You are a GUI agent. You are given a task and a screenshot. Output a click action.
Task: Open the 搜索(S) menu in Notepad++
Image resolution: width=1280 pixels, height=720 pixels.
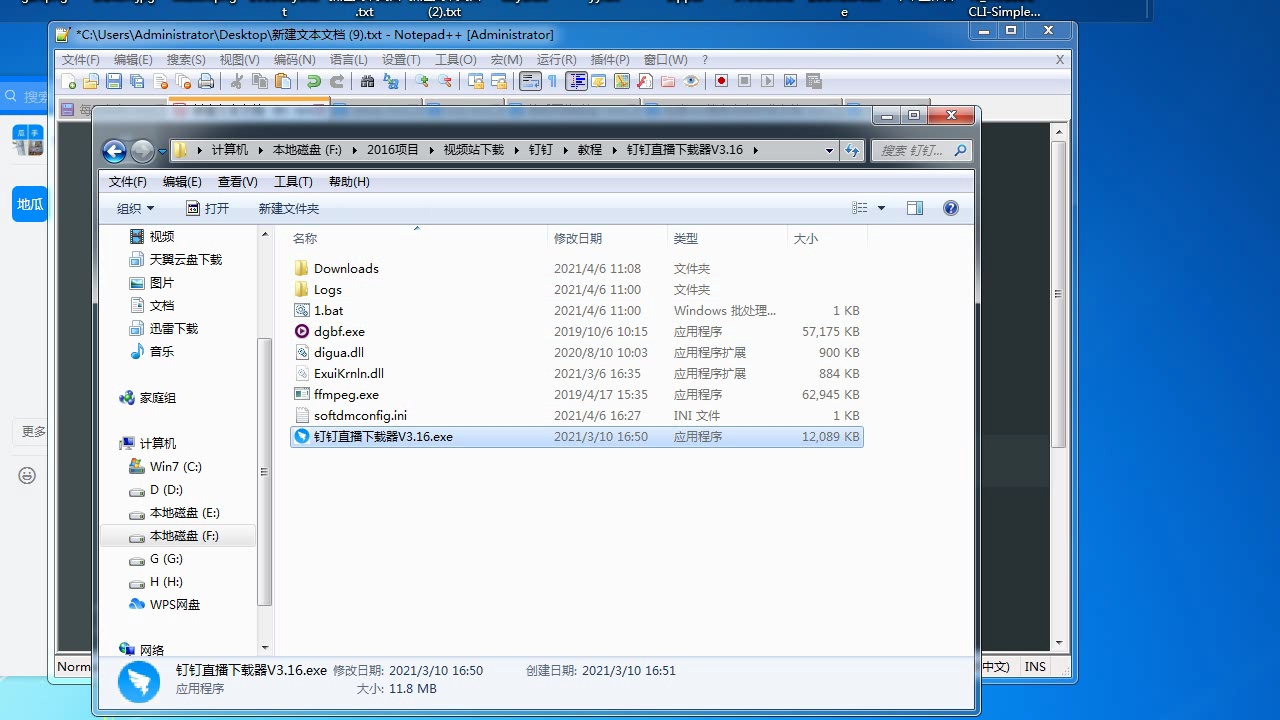186,60
